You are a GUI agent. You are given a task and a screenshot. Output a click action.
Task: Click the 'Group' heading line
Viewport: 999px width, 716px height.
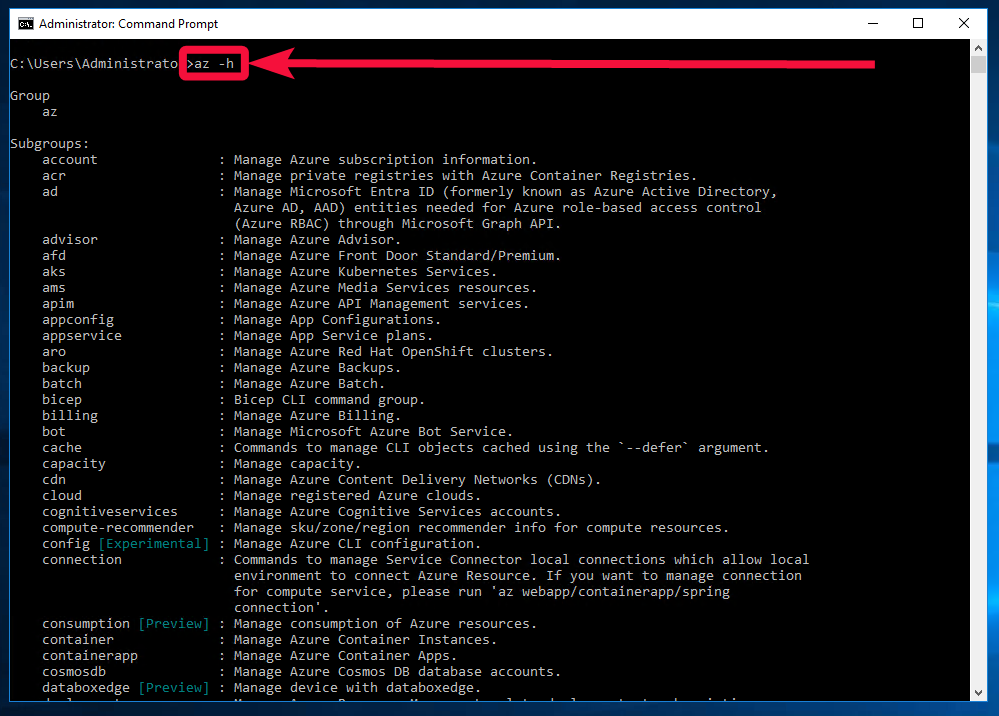[x=30, y=96]
